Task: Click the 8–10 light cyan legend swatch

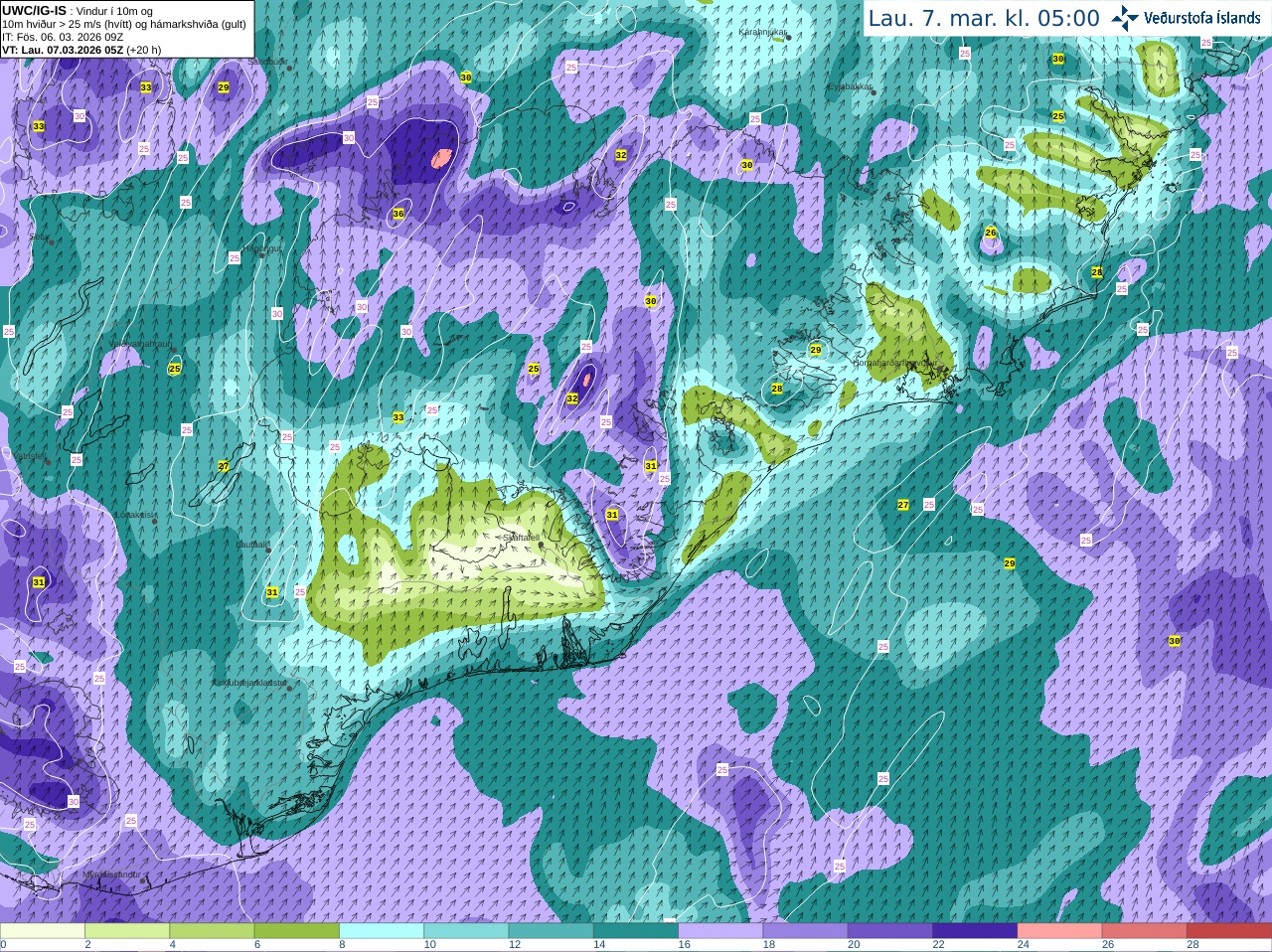Action: [x=382, y=930]
